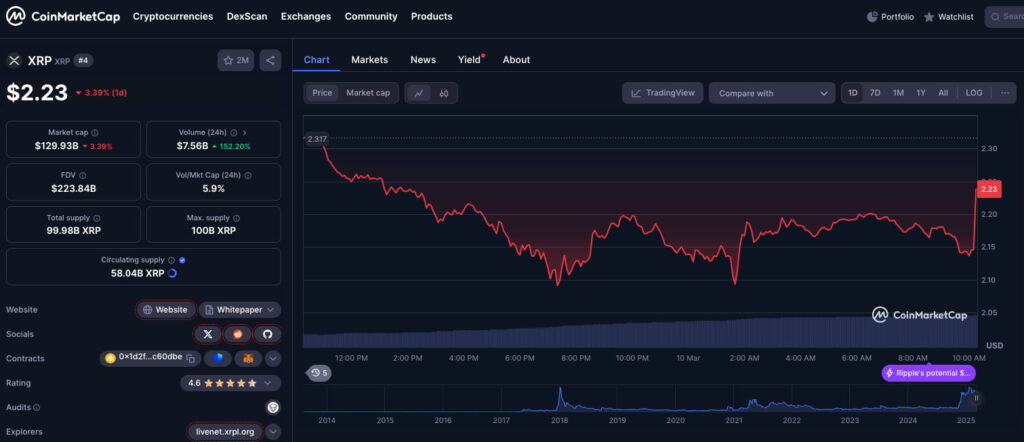Click the Audits info icon
Image resolution: width=1024 pixels, height=442 pixels.
(x=37, y=407)
